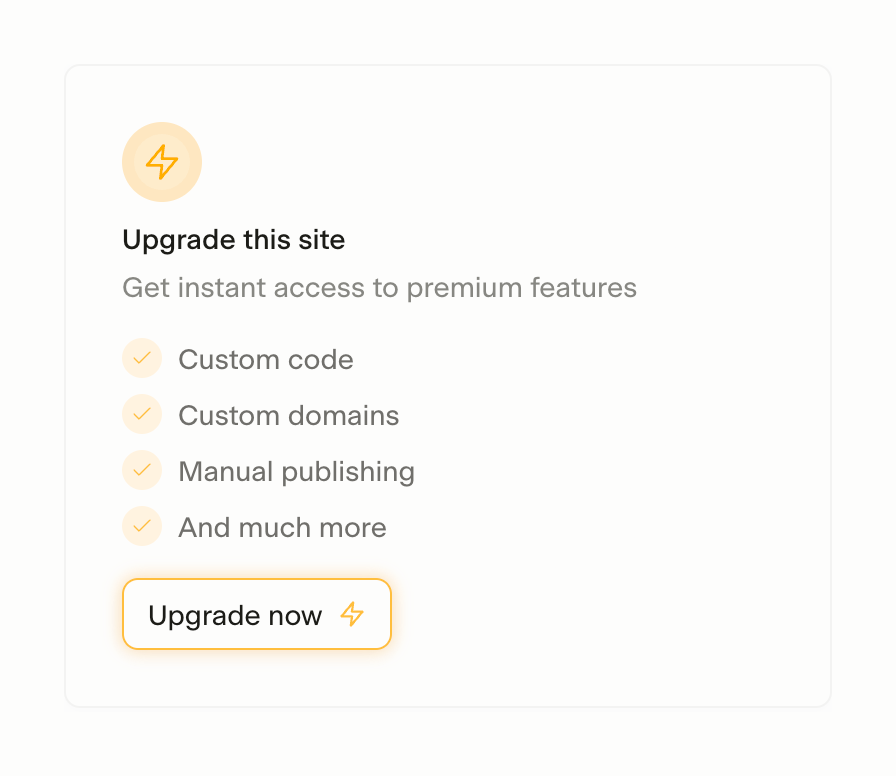Screen dimensions: 896x776
Task: Click the premium features subtitle text
Action: coord(379,287)
